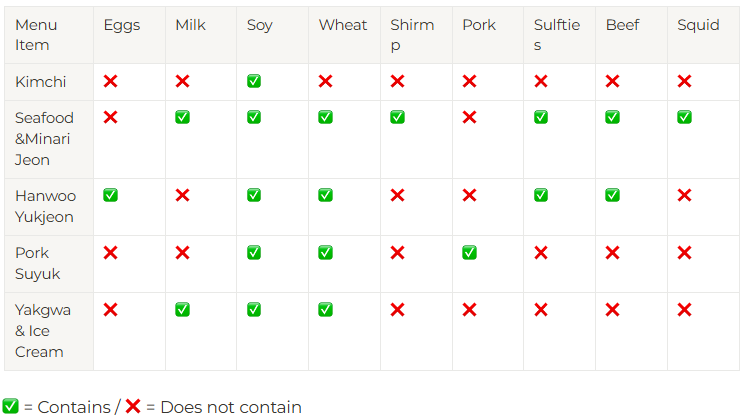Click the Hanwoo Yukjeon Beef checkmark
Viewport: 743px width, 419px height.
click(x=612, y=195)
